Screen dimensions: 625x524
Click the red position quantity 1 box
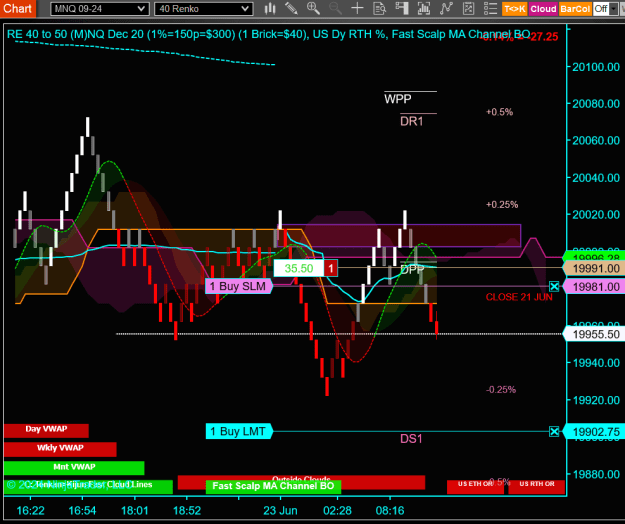click(x=331, y=268)
